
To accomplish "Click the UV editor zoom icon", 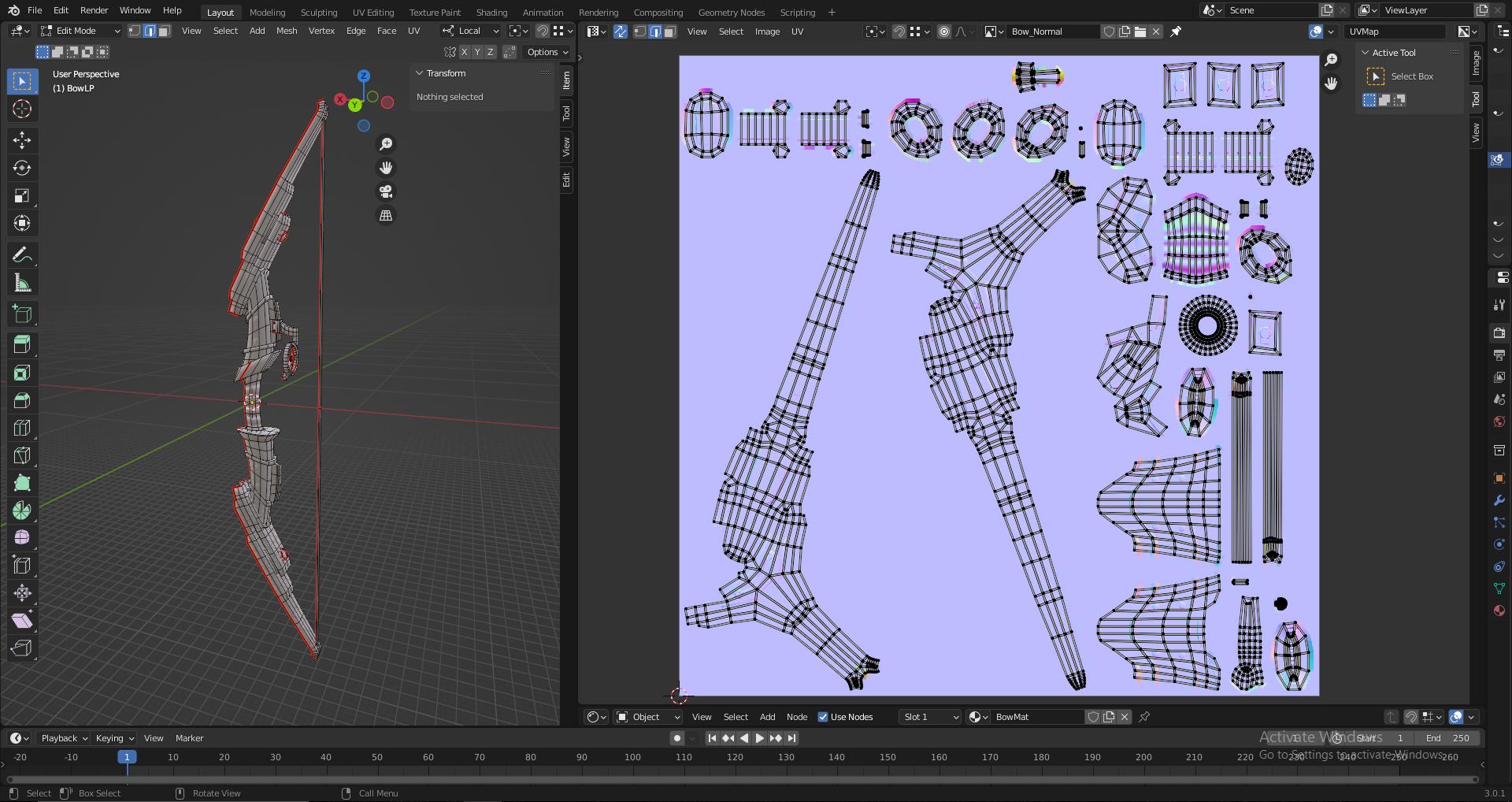I will (x=1331, y=60).
